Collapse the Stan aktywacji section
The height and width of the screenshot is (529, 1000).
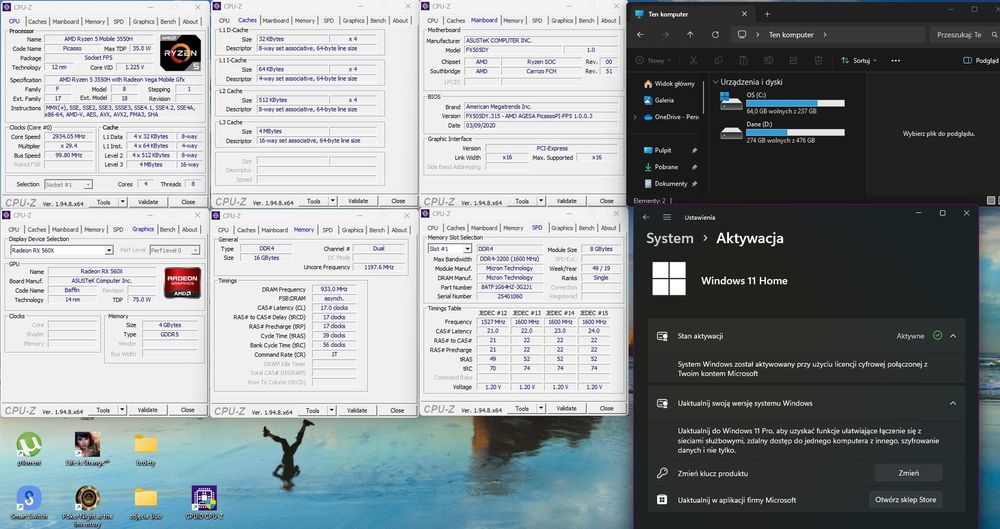953,336
